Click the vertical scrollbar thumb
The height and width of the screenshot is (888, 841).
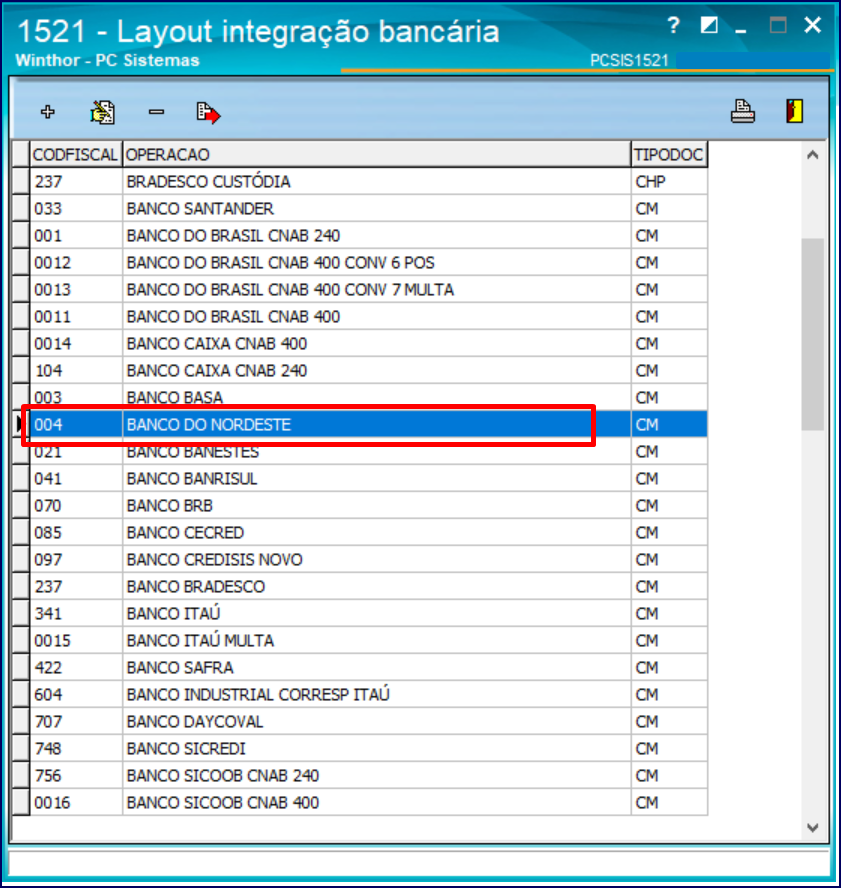(x=813, y=334)
